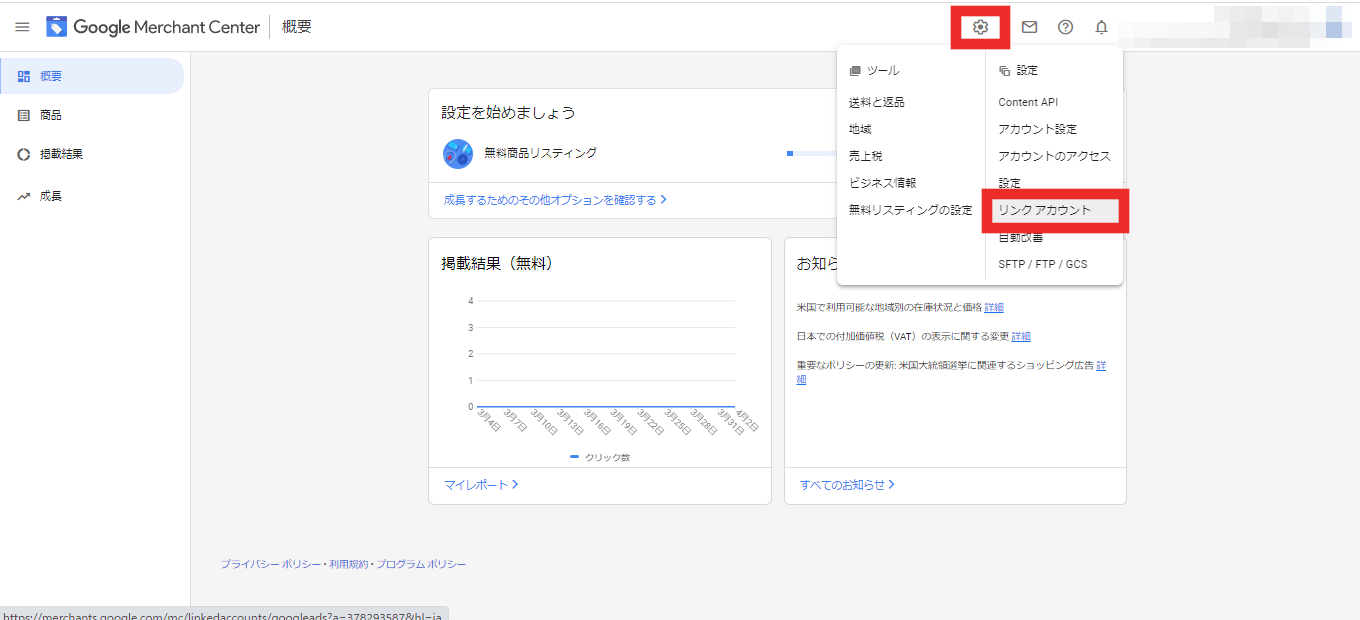The width and height of the screenshot is (1360, 620).
Task: Open the プライバシー ポリシー footer link
Action: click(x=271, y=564)
